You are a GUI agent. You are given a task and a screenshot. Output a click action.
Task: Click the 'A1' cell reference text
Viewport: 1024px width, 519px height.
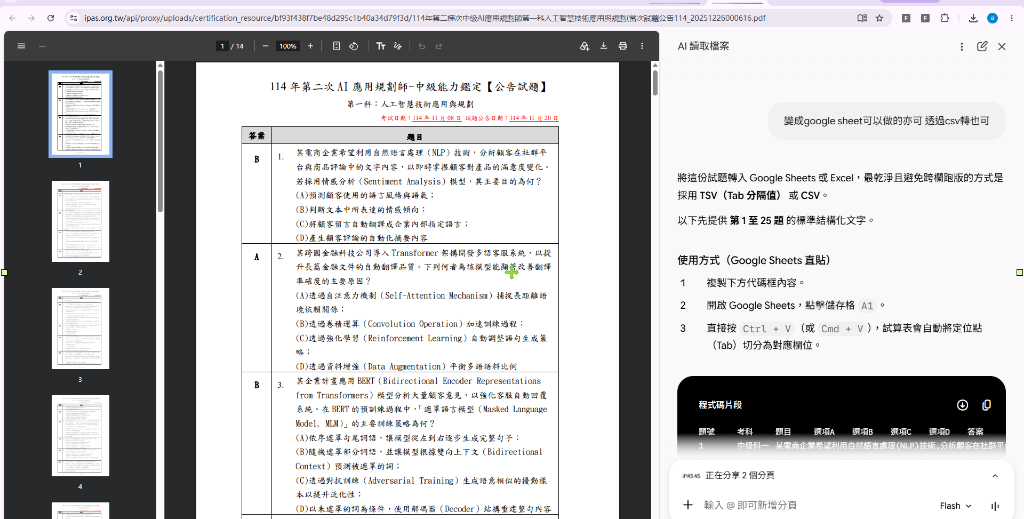click(x=867, y=306)
